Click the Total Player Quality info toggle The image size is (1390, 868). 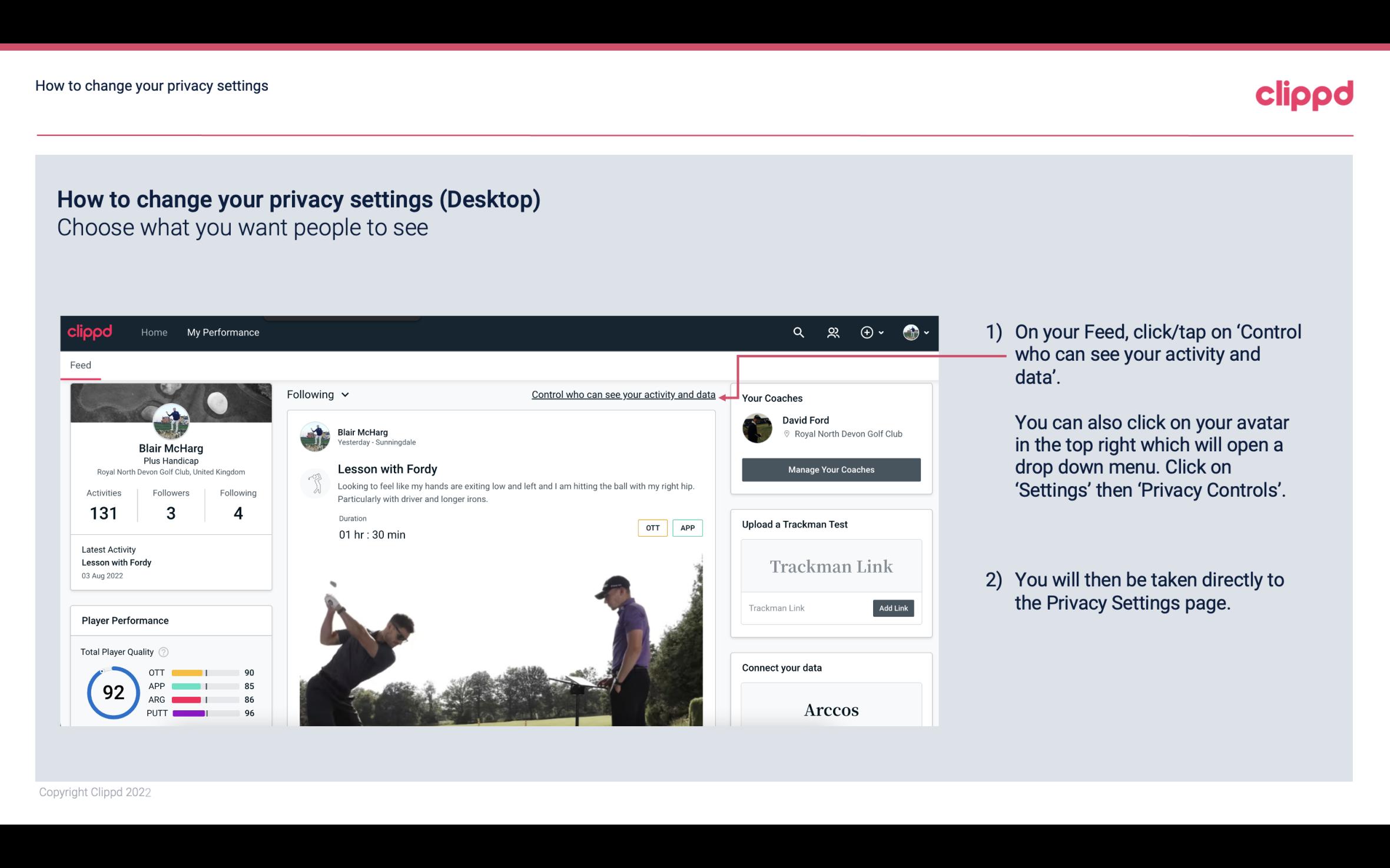[x=163, y=651]
